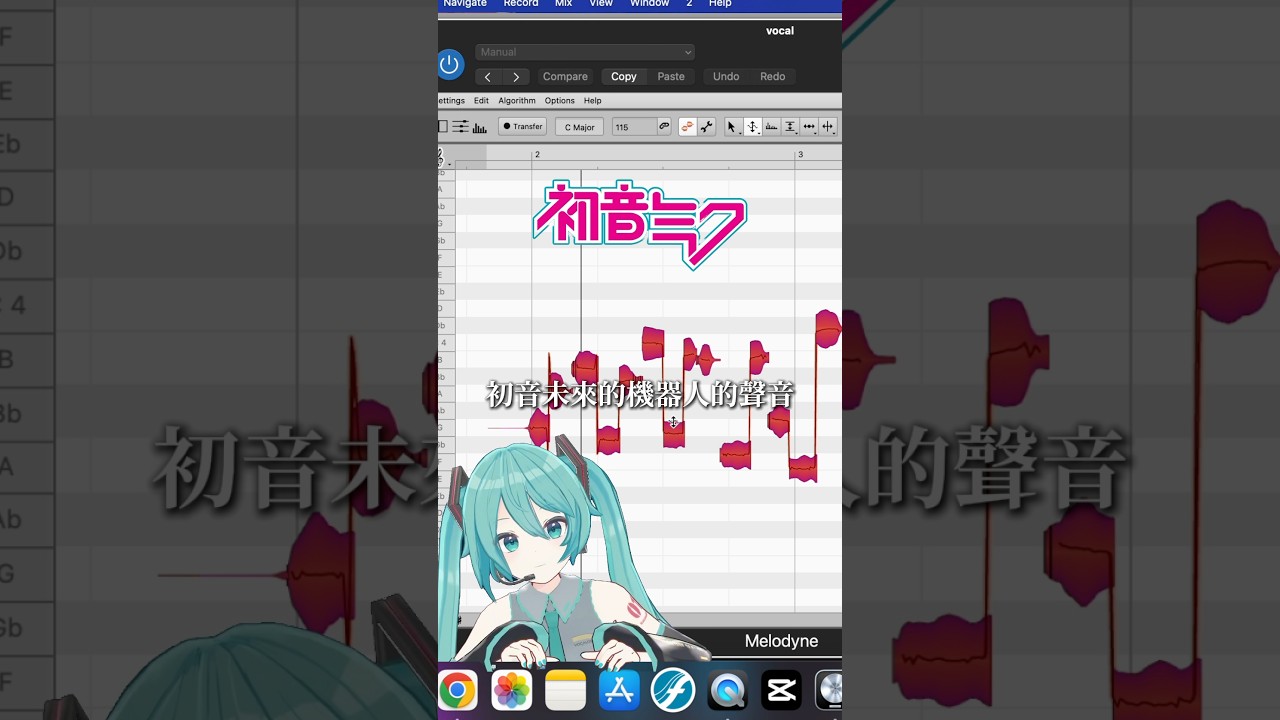1280x720 pixels.
Task: Select the note blob under the move cursor
Action: [x=674, y=433]
